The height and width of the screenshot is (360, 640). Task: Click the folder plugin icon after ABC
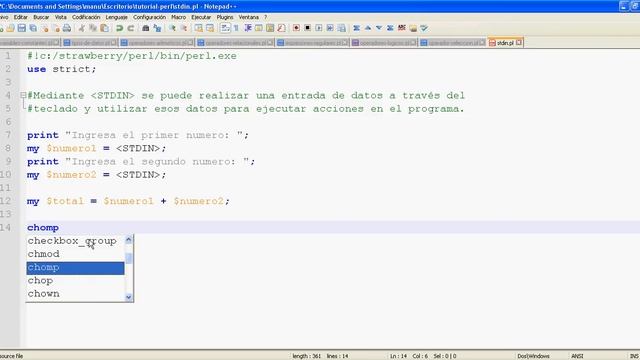click(413, 28)
